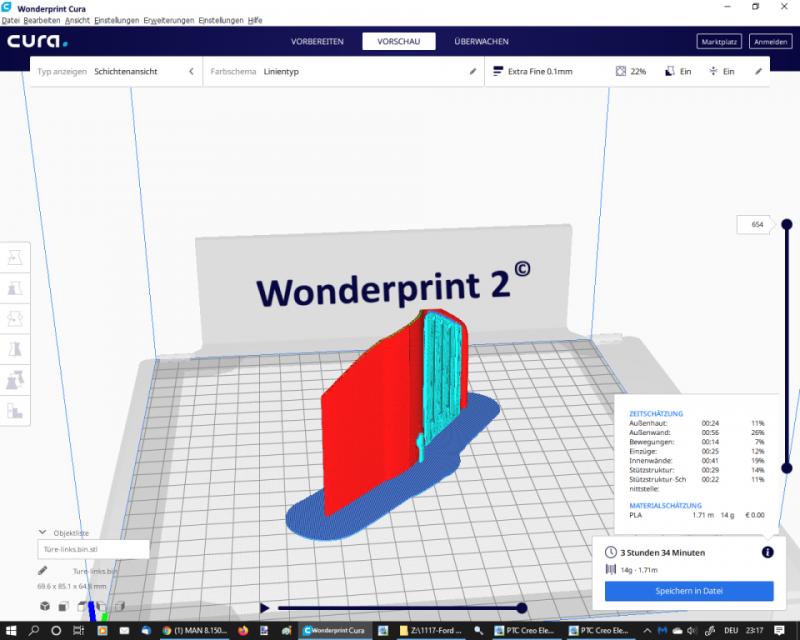Select the Vorschau stage tab

tap(399, 41)
